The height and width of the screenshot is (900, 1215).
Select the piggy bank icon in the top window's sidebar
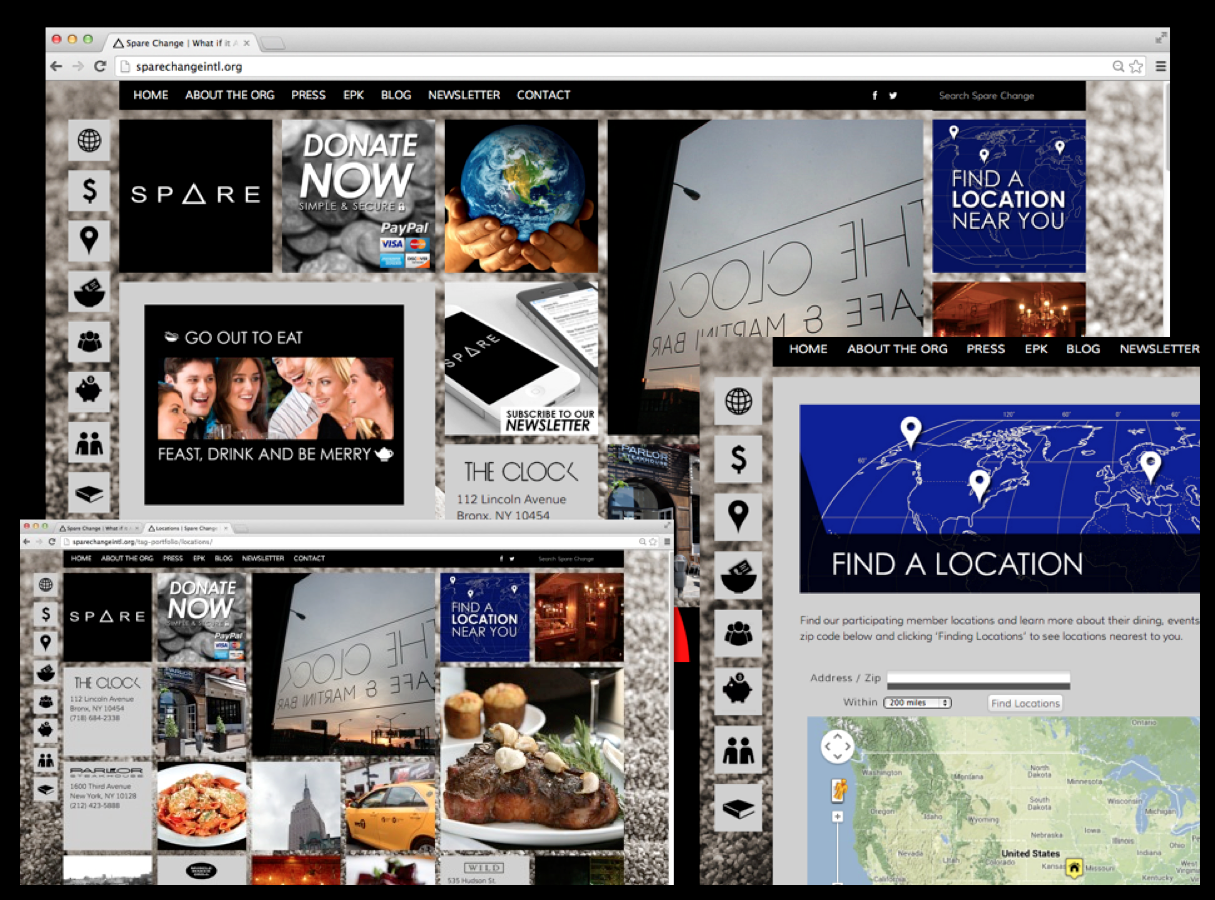89,392
